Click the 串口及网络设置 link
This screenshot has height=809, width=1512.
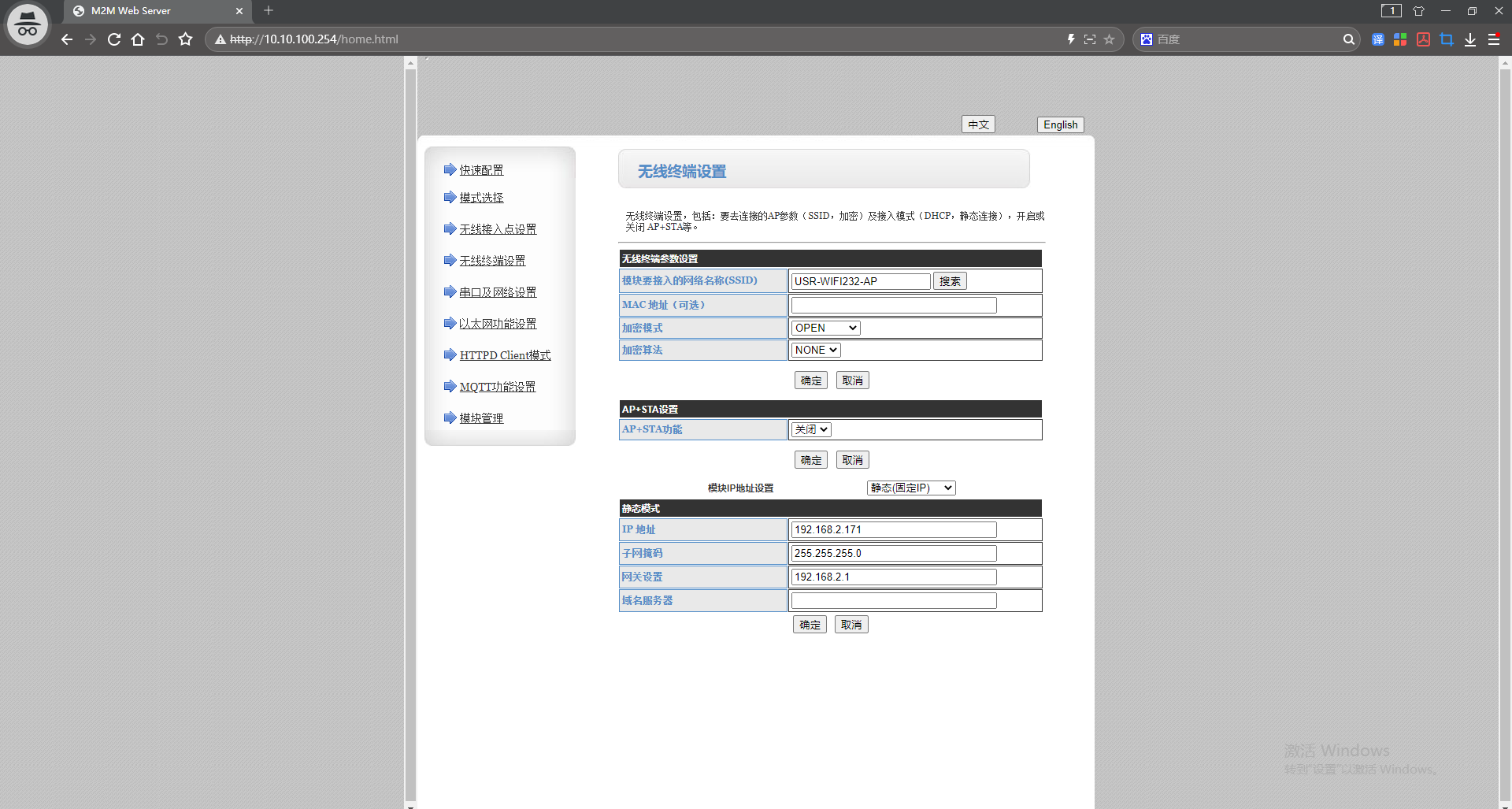click(x=498, y=292)
